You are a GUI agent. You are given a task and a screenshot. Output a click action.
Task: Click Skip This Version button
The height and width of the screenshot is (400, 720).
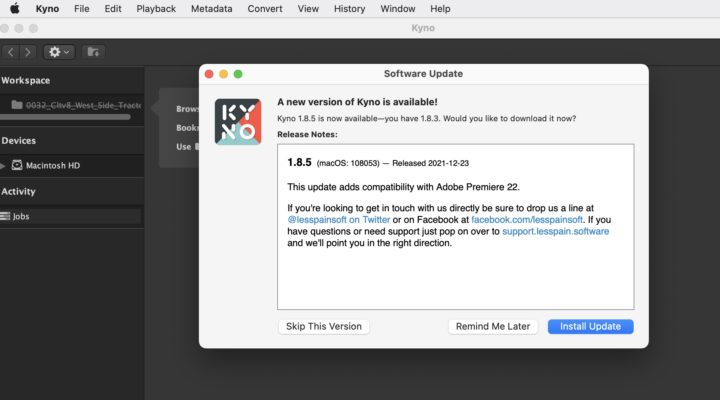324,327
